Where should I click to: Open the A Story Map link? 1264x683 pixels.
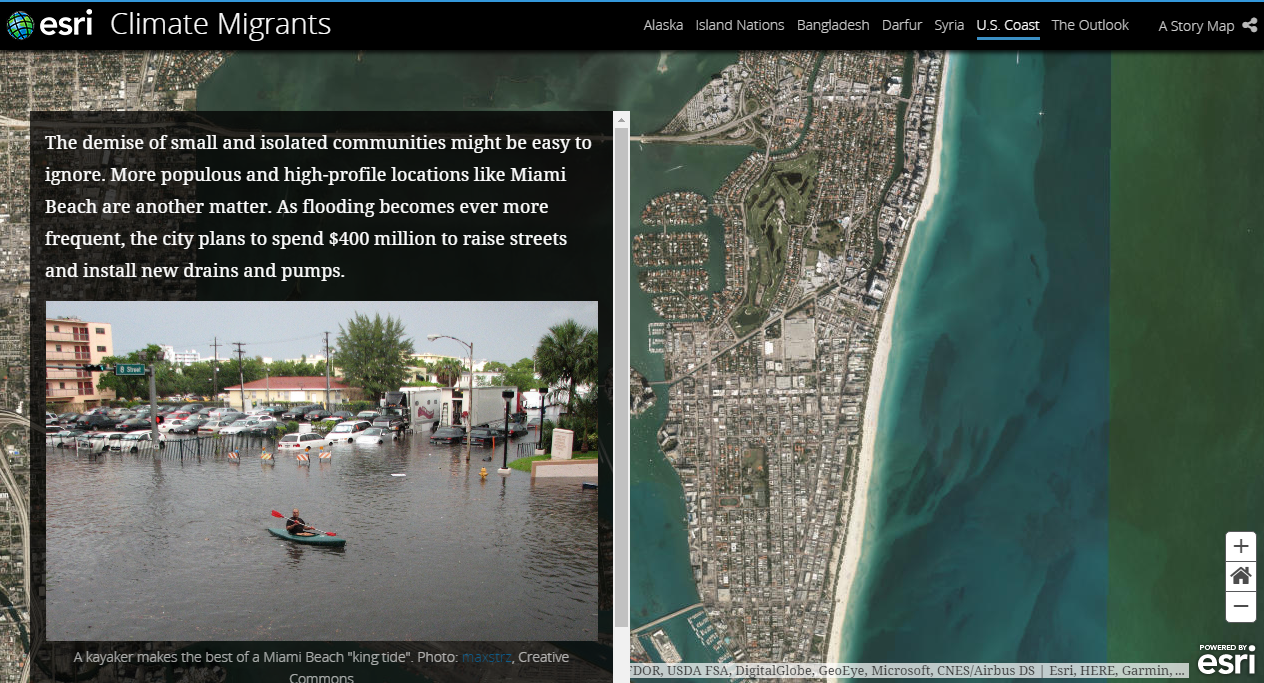pyautogui.click(x=1196, y=26)
